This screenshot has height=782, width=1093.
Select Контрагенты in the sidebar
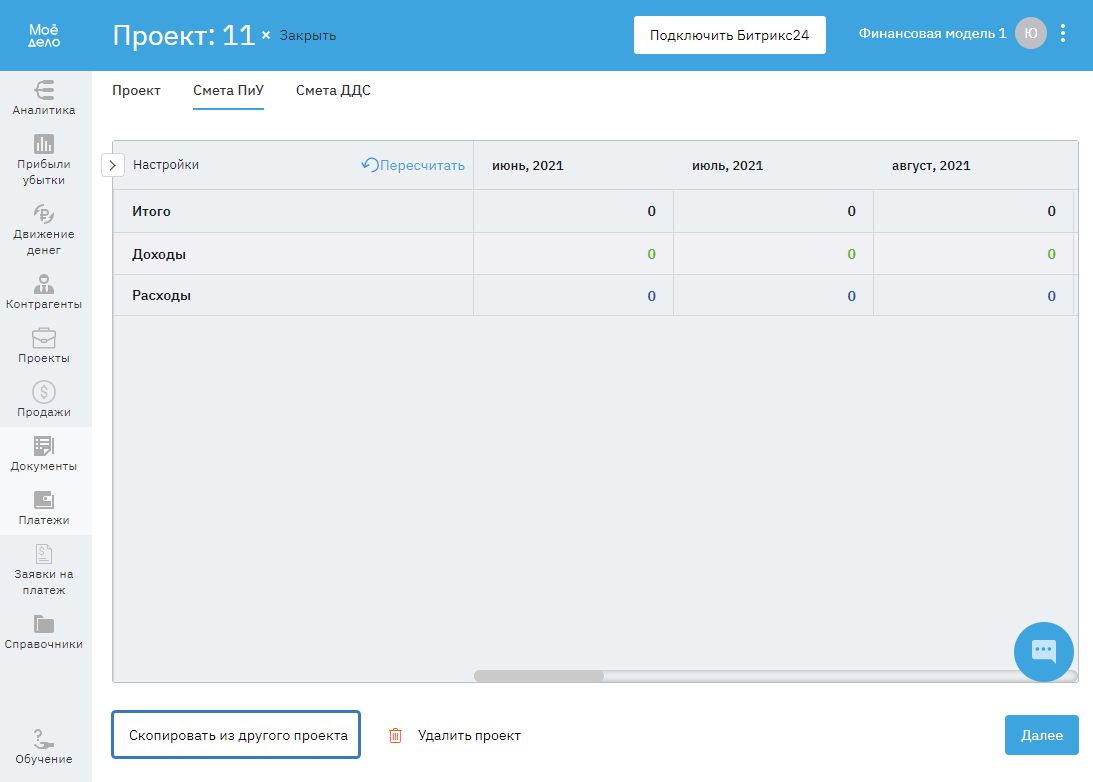pyautogui.click(x=44, y=291)
